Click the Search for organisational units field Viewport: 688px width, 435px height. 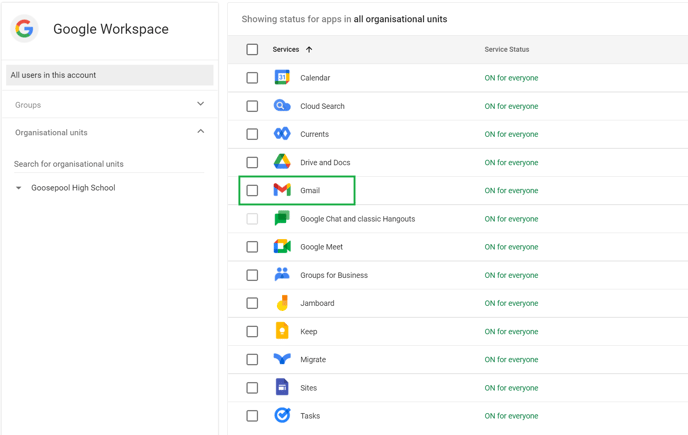[x=109, y=164]
